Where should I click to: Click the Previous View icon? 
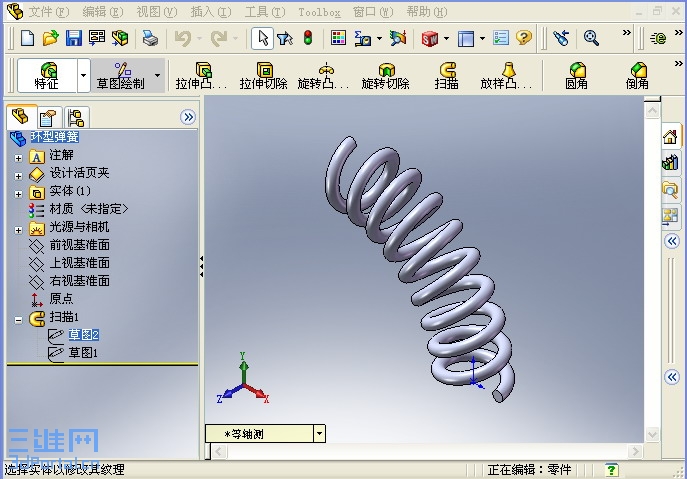click(x=561, y=38)
